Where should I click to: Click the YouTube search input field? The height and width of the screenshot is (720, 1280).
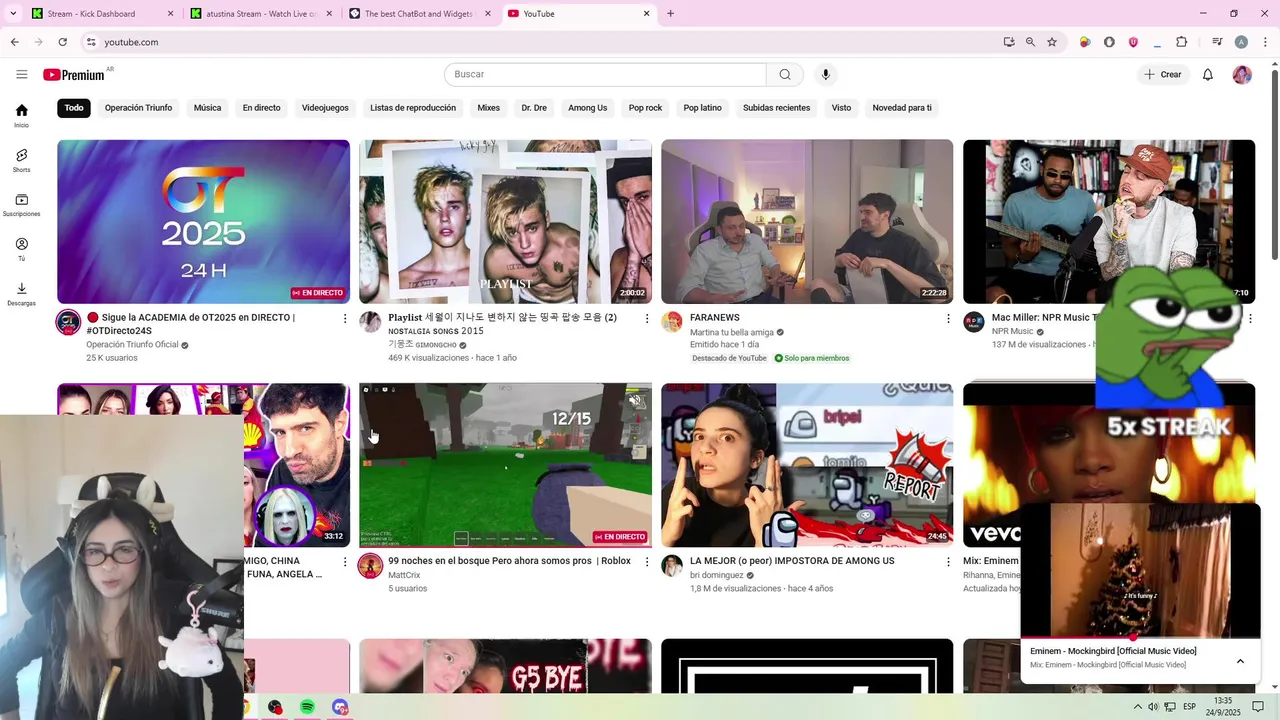click(x=605, y=74)
